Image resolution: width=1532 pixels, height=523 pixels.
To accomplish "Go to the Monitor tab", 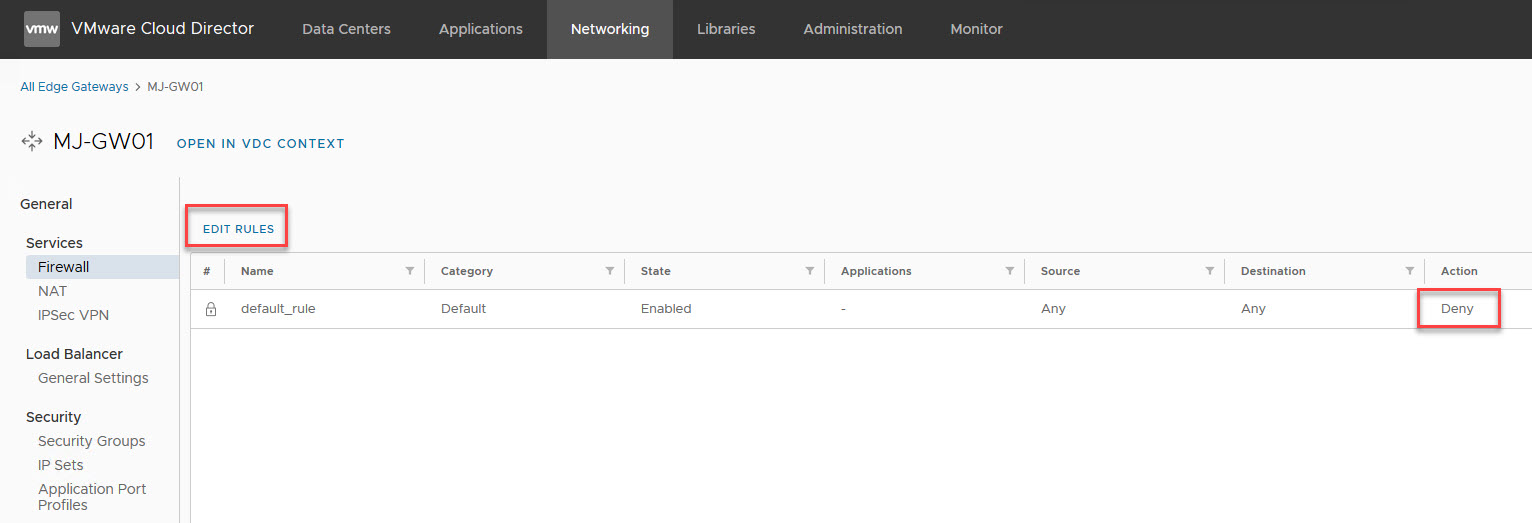I will tap(976, 29).
